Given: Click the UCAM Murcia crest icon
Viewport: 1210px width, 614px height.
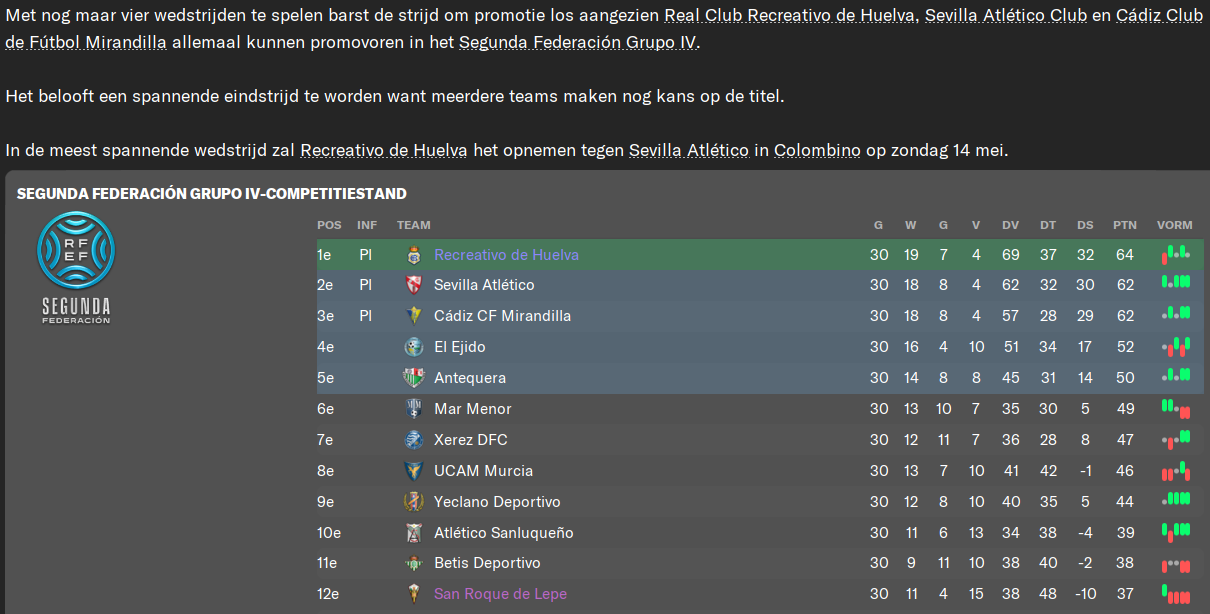Looking at the screenshot, I should click(x=414, y=471).
